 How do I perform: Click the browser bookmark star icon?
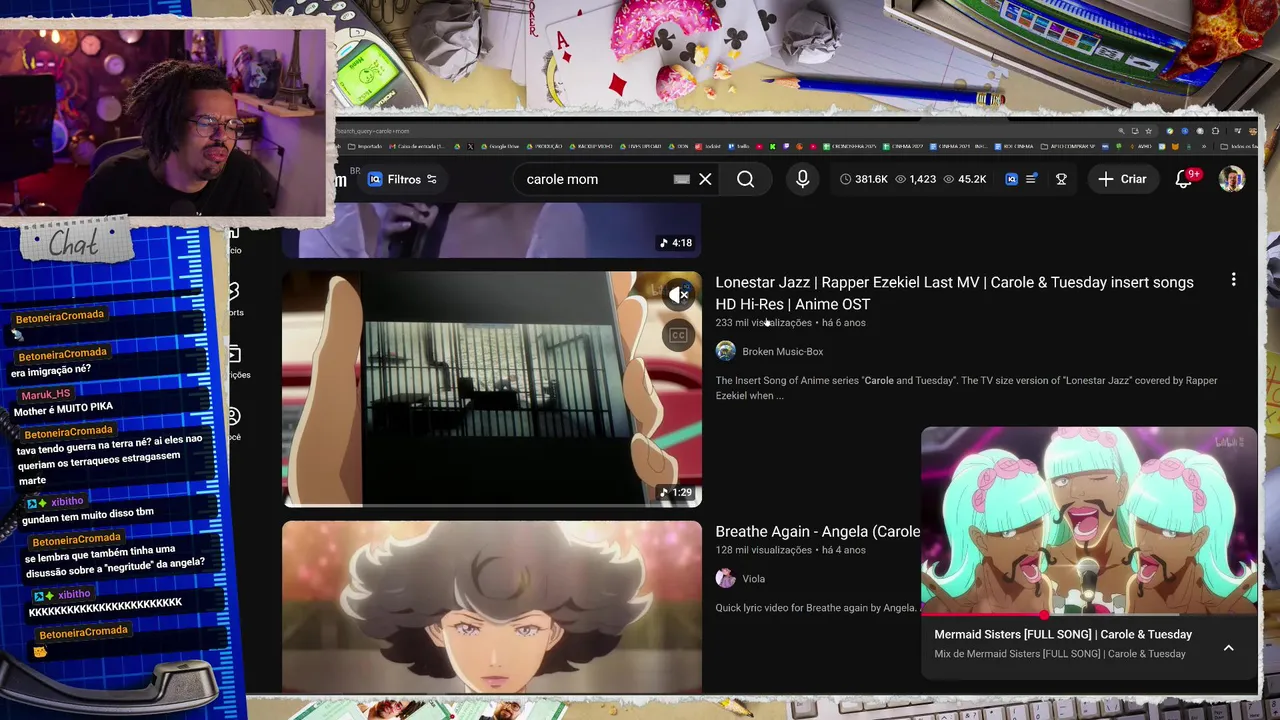[1148, 131]
